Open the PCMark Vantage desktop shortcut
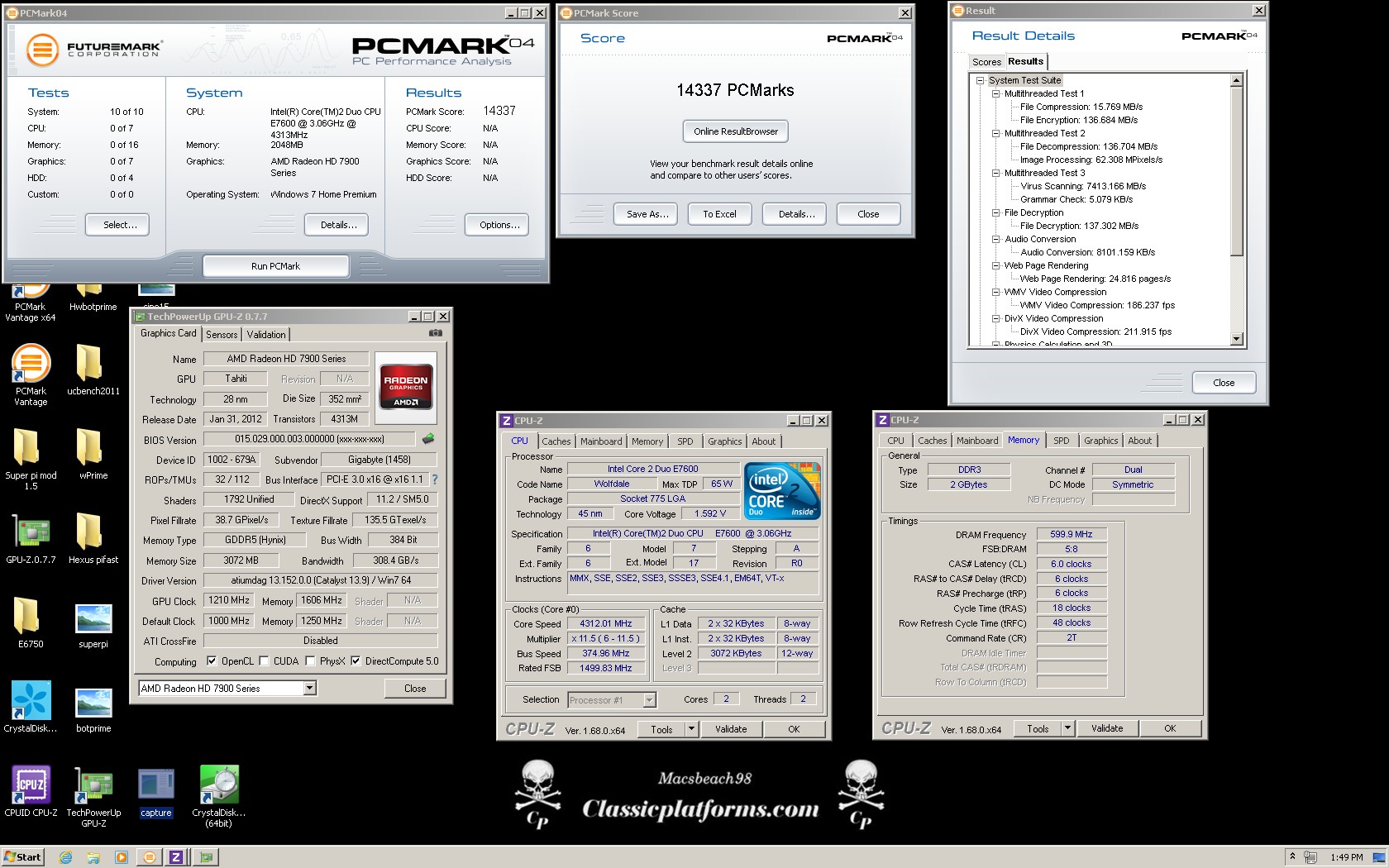The image size is (1389, 868). point(31,375)
